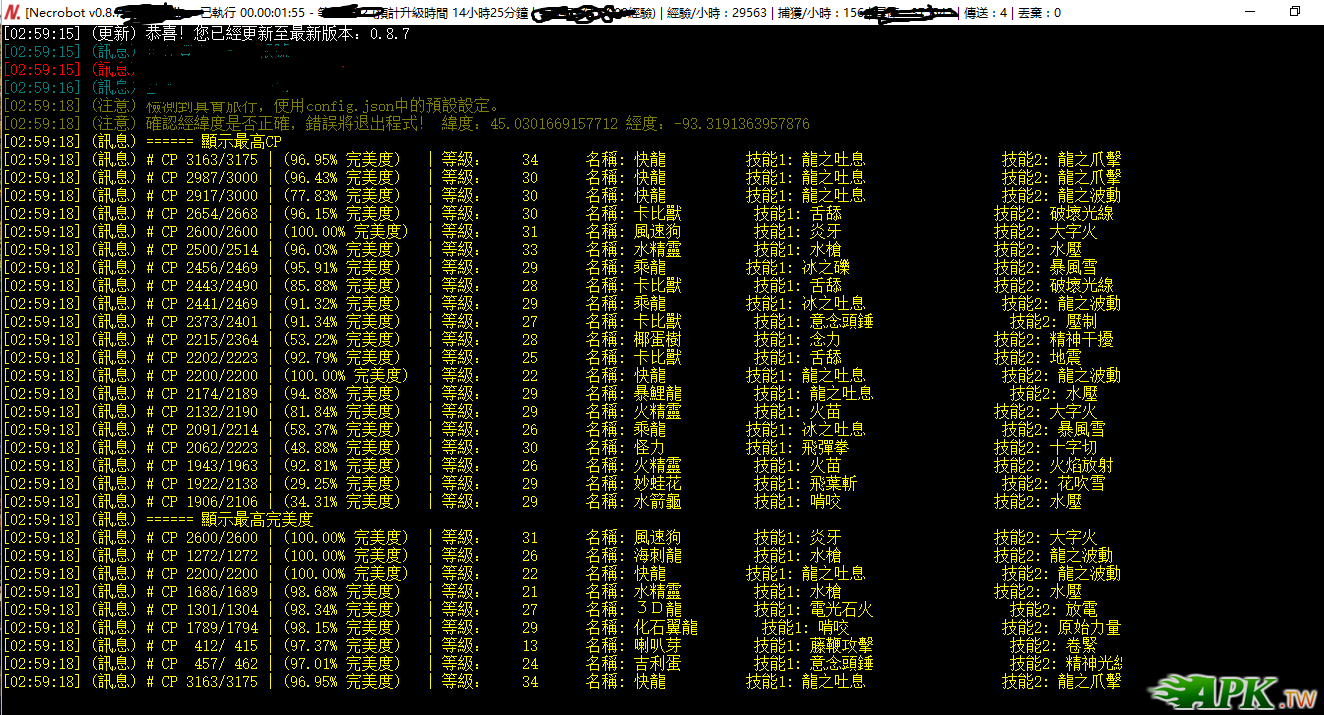The width and height of the screenshot is (1324, 715).
Task: Click the latitude value 45.0301669157712
Action: click(x=555, y=123)
